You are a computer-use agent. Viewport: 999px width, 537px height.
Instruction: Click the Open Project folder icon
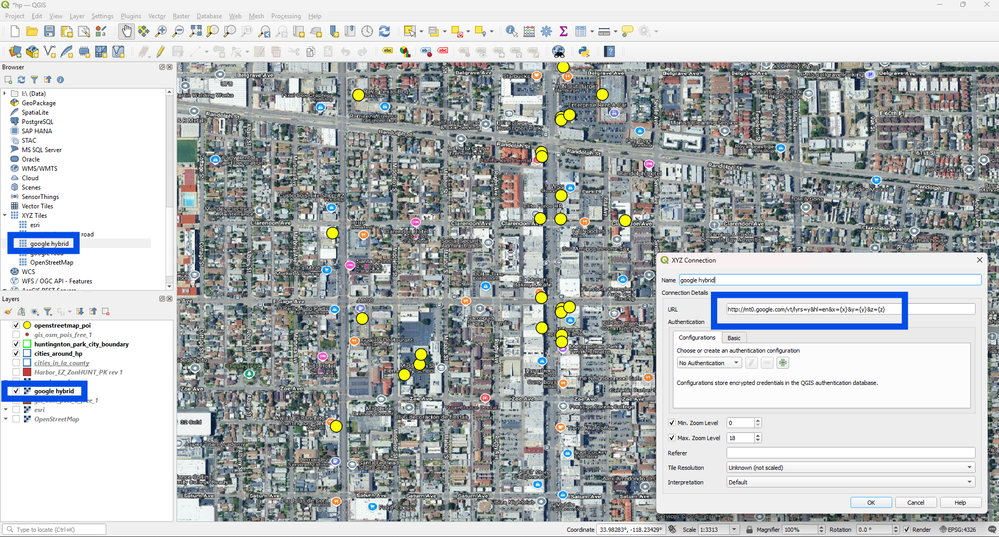32,32
